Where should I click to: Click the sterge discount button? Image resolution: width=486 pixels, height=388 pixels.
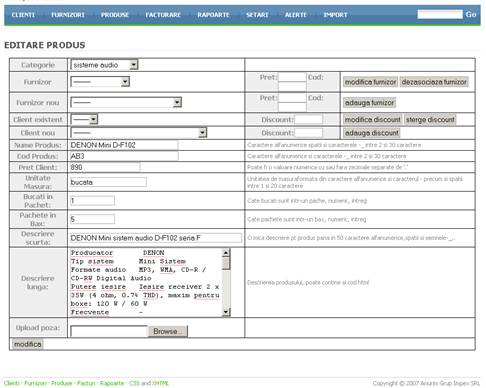click(x=430, y=119)
